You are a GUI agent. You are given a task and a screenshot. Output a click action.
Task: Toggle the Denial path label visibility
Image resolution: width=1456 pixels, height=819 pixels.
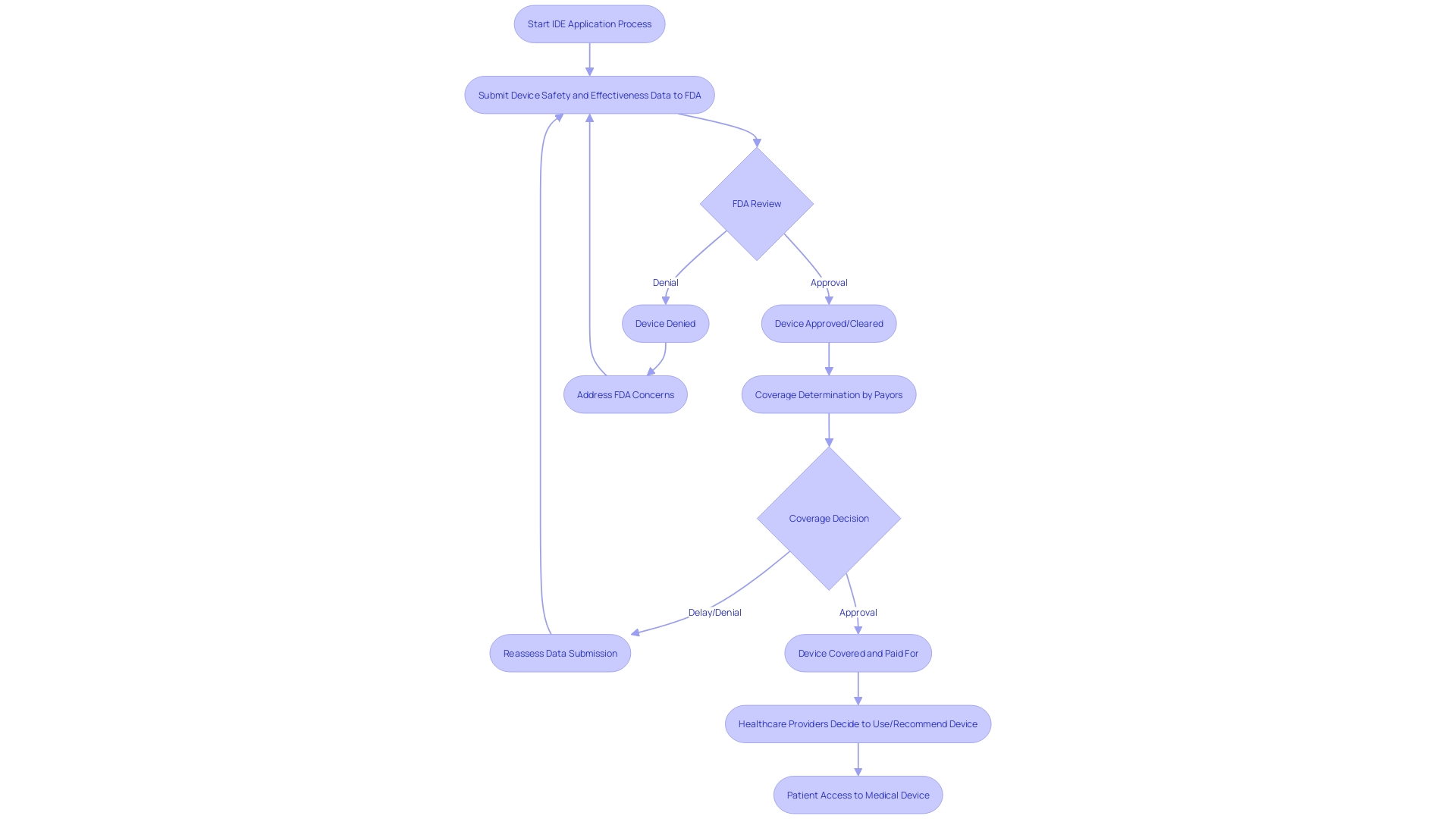coord(665,282)
